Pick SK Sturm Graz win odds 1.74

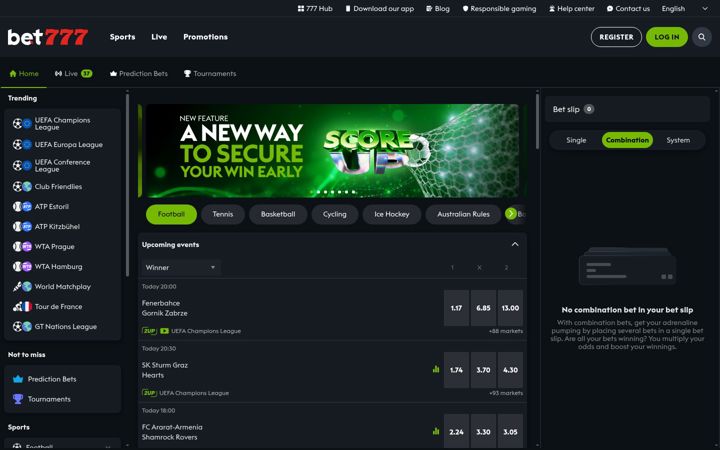click(x=456, y=370)
